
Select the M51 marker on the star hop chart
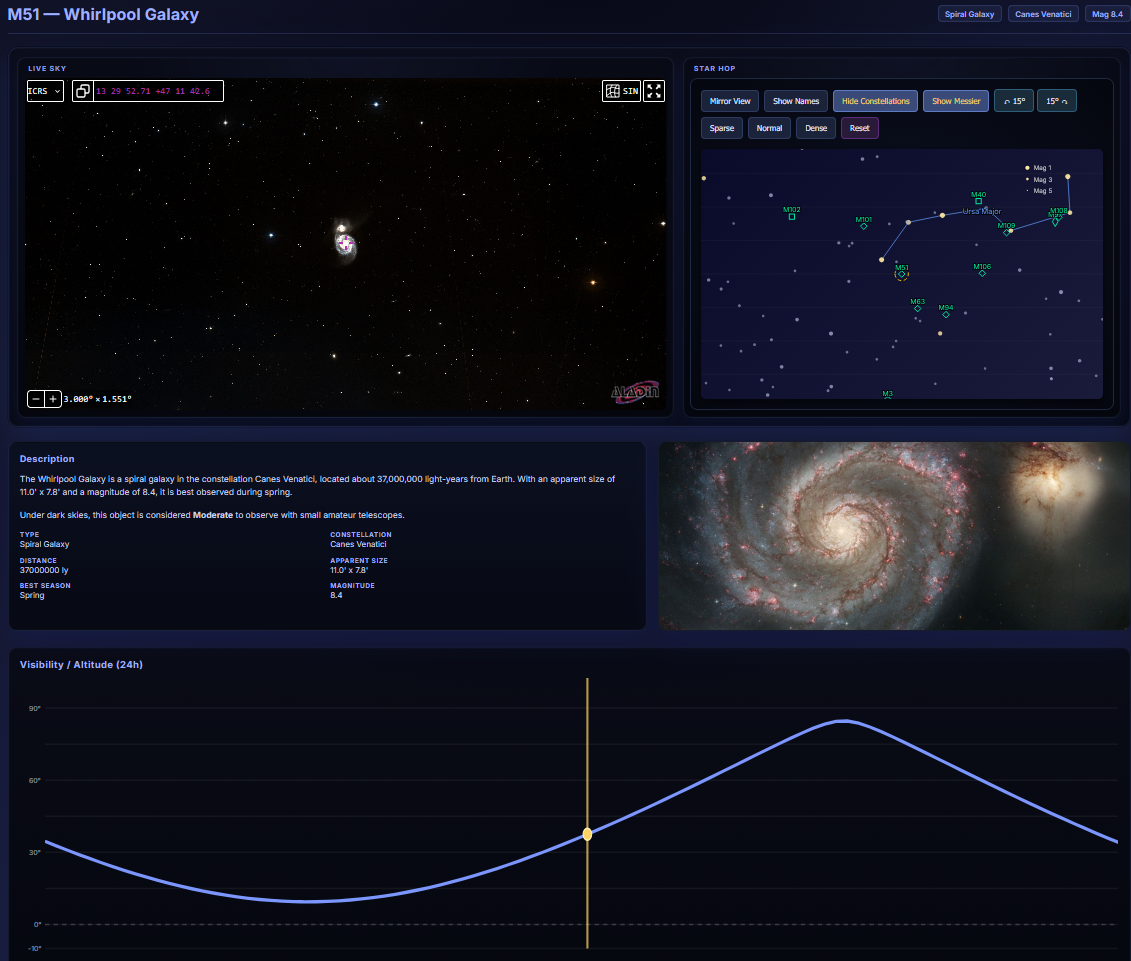pyautogui.click(x=901, y=276)
